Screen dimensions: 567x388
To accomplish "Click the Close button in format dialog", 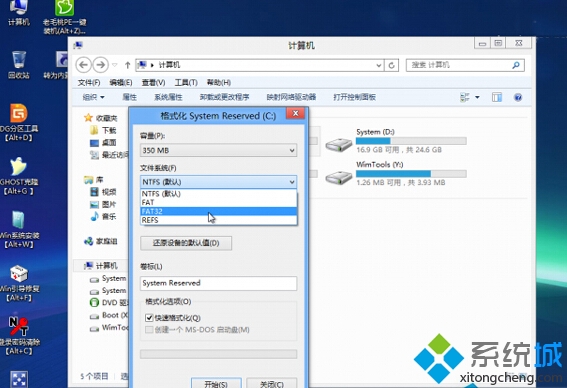I will (x=272, y=383).
